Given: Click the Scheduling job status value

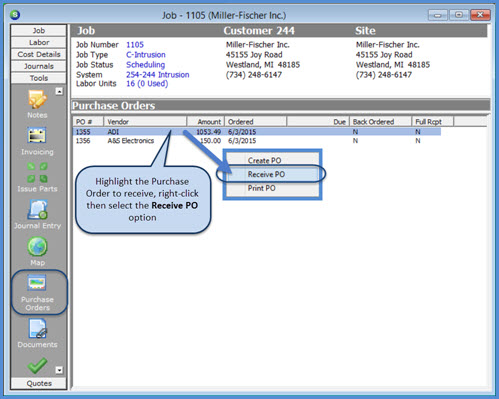Looking at the screenshot, I should 145,65.
